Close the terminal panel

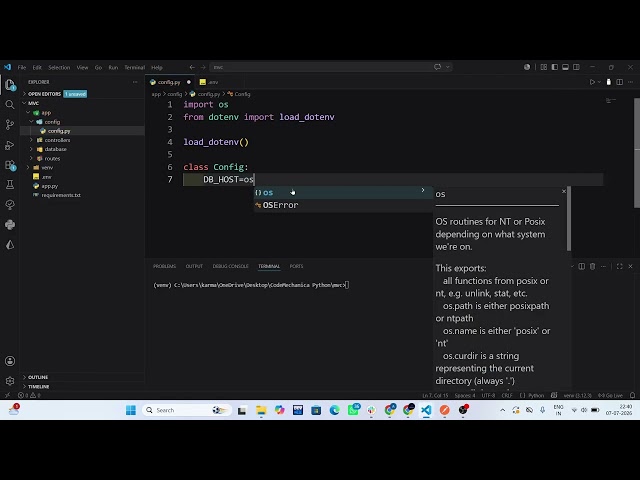[x=631, y=266]
